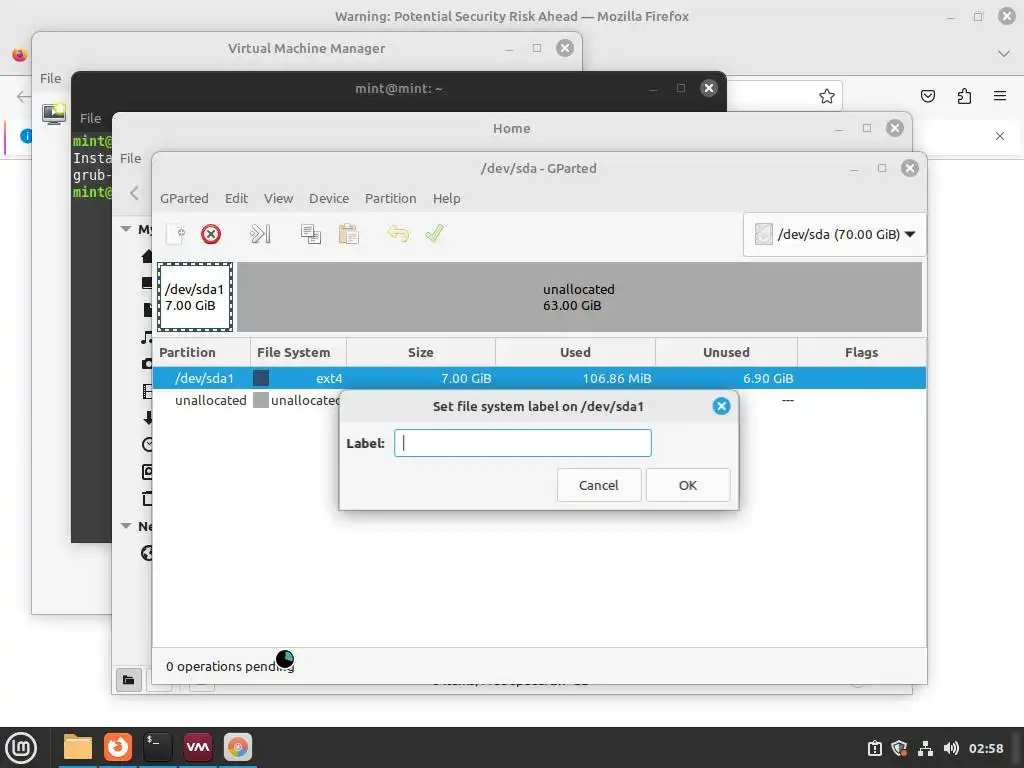
Task: Switch to Firefox from the taskbar
Action: [x=118, y=747]
